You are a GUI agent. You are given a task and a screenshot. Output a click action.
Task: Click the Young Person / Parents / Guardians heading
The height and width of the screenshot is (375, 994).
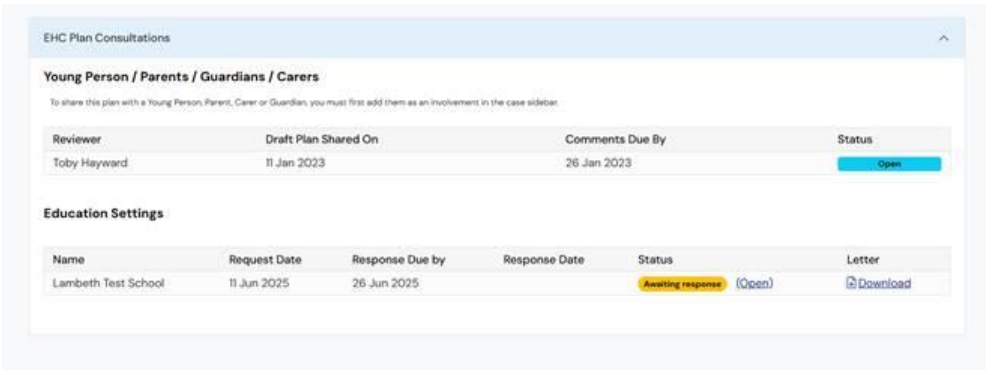point(181,77)
